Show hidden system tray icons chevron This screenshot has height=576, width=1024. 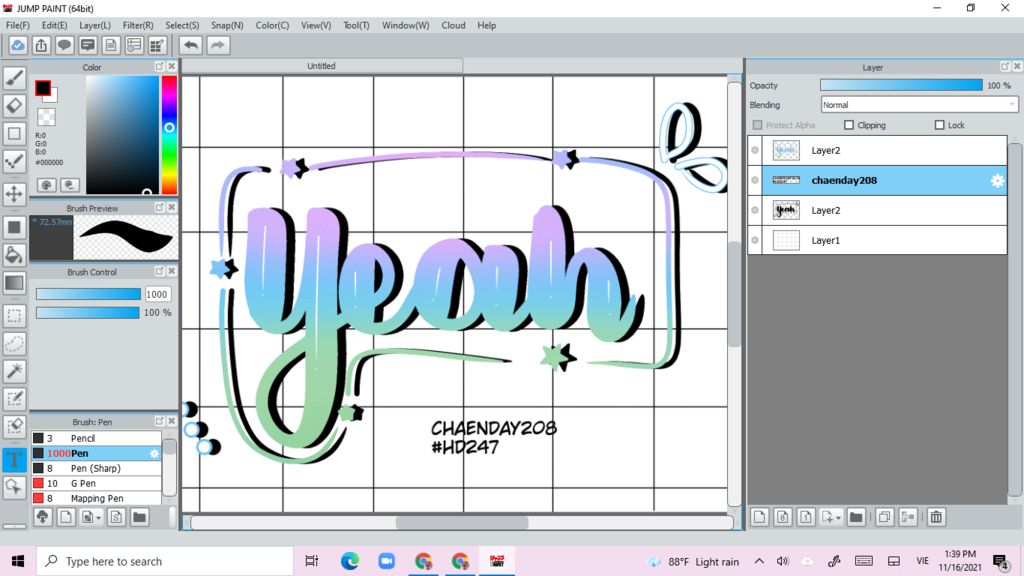click(759, 561)
